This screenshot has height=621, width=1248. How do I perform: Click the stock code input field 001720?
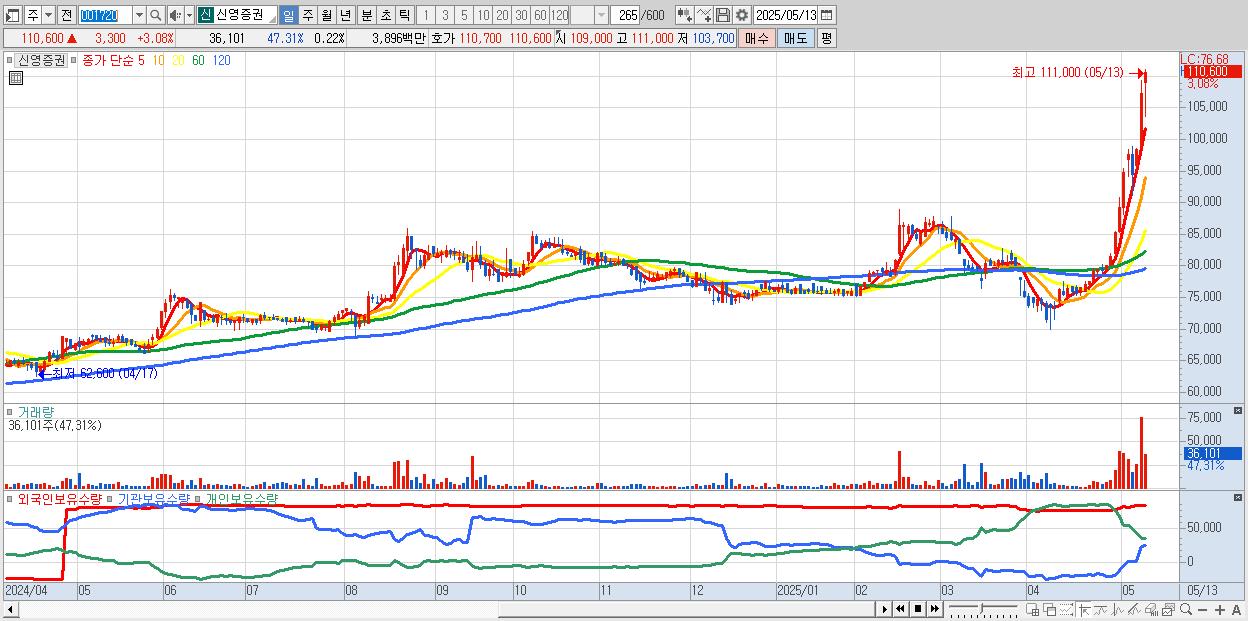pos(105,15)
